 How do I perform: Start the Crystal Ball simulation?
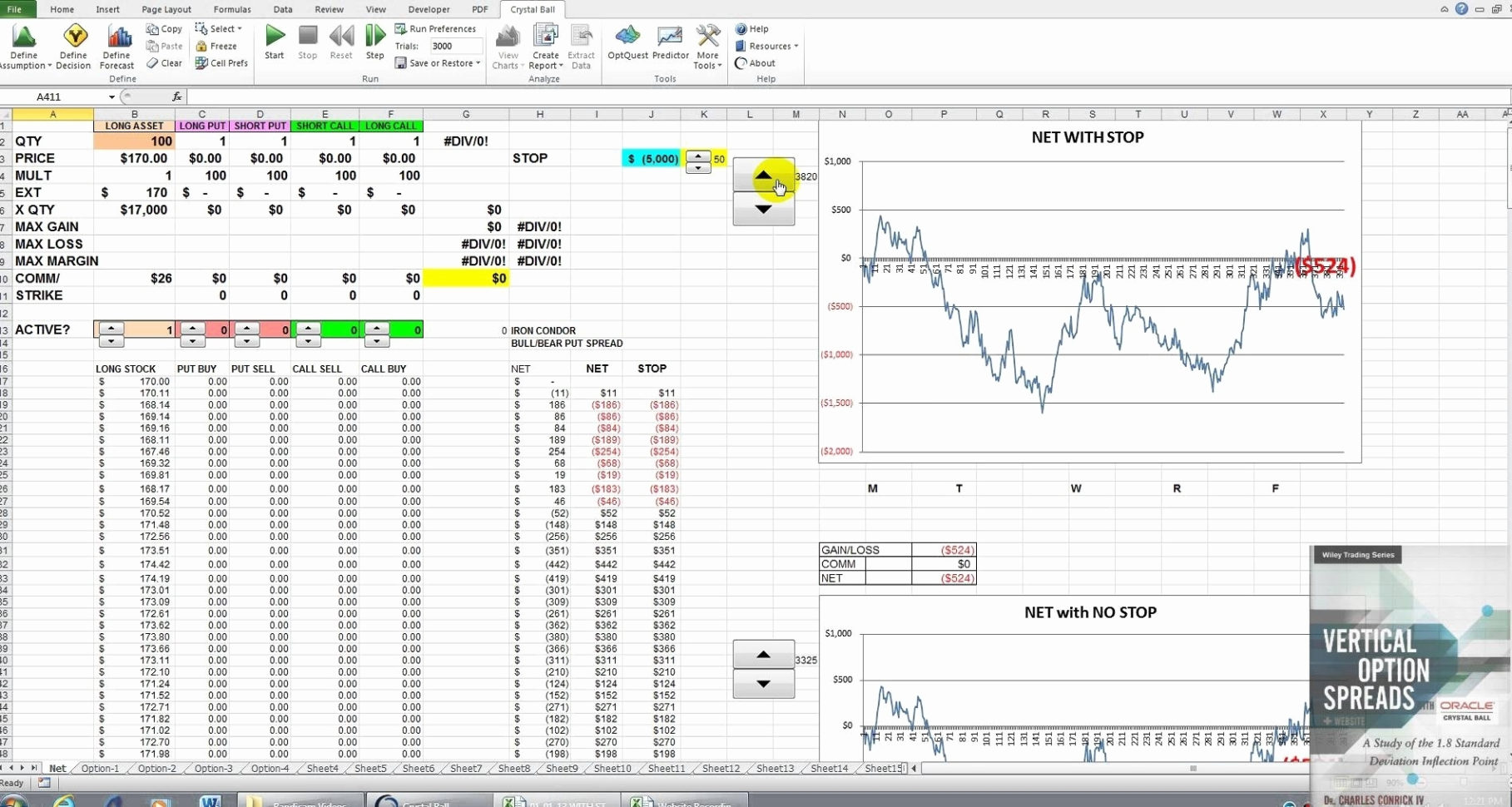click(274, 37)
